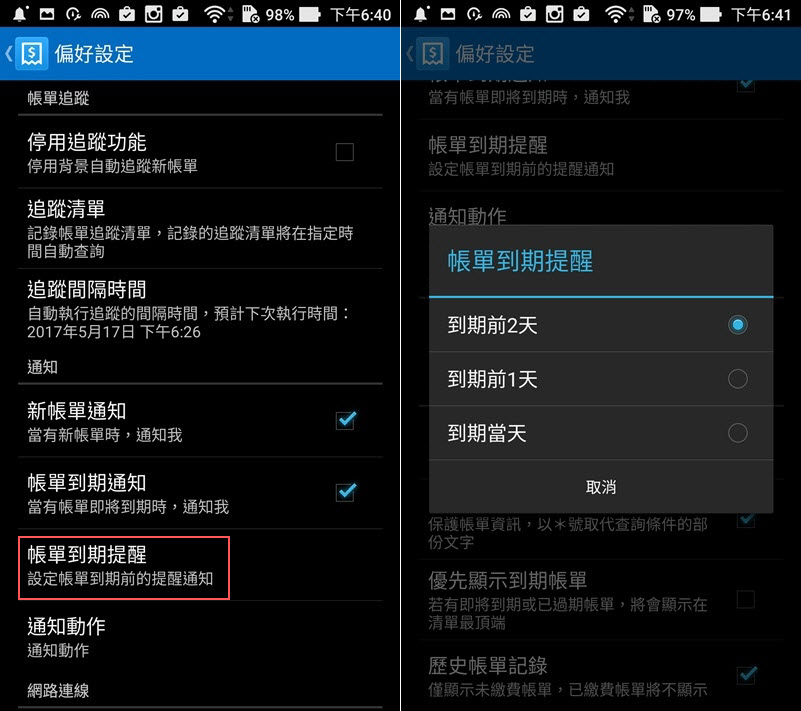The image size is (801, 711).
Task: Open the 通知動作 setting on left screen
Action: [200, 637]
